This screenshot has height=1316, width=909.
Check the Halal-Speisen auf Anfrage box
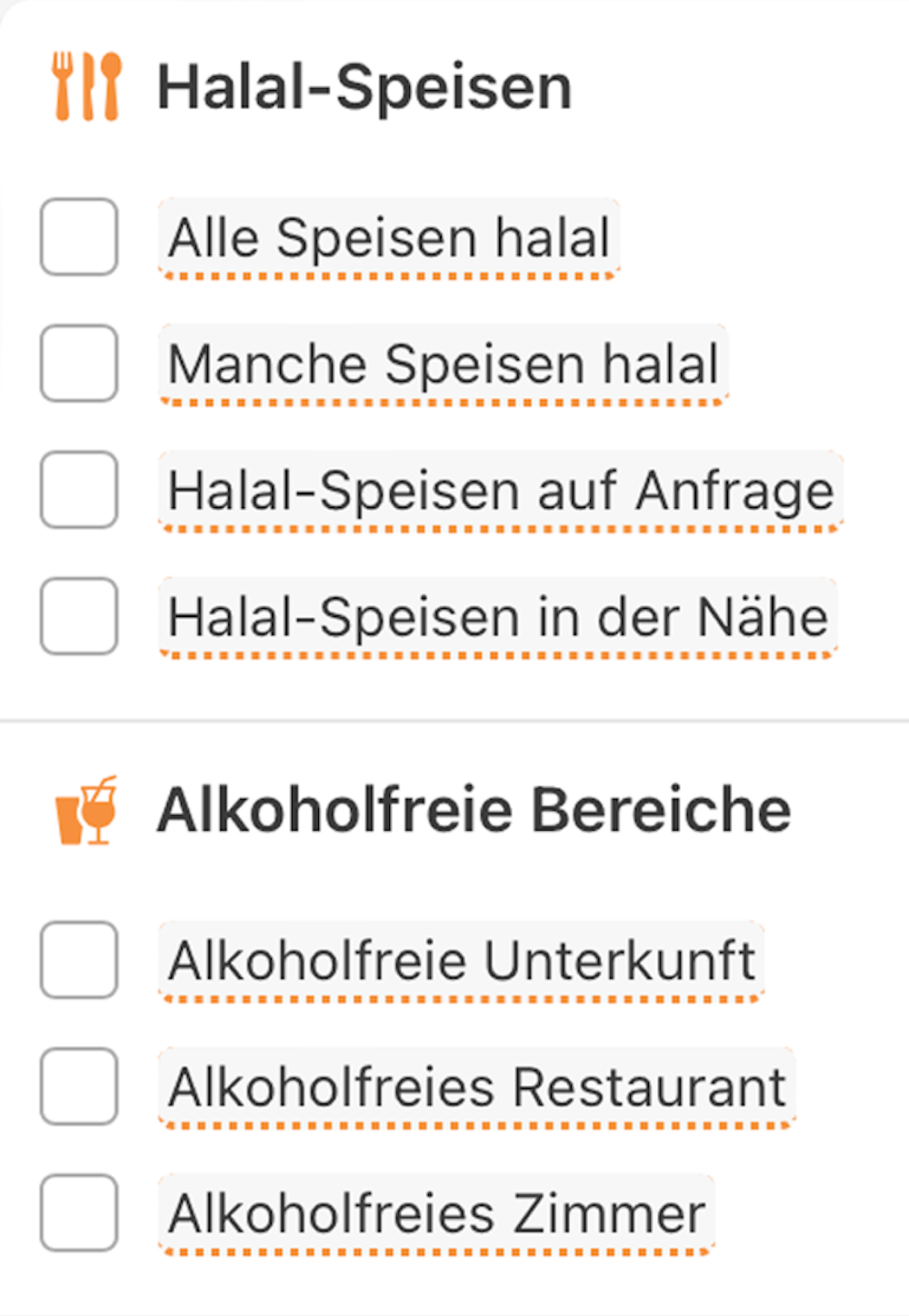[79, 490]
